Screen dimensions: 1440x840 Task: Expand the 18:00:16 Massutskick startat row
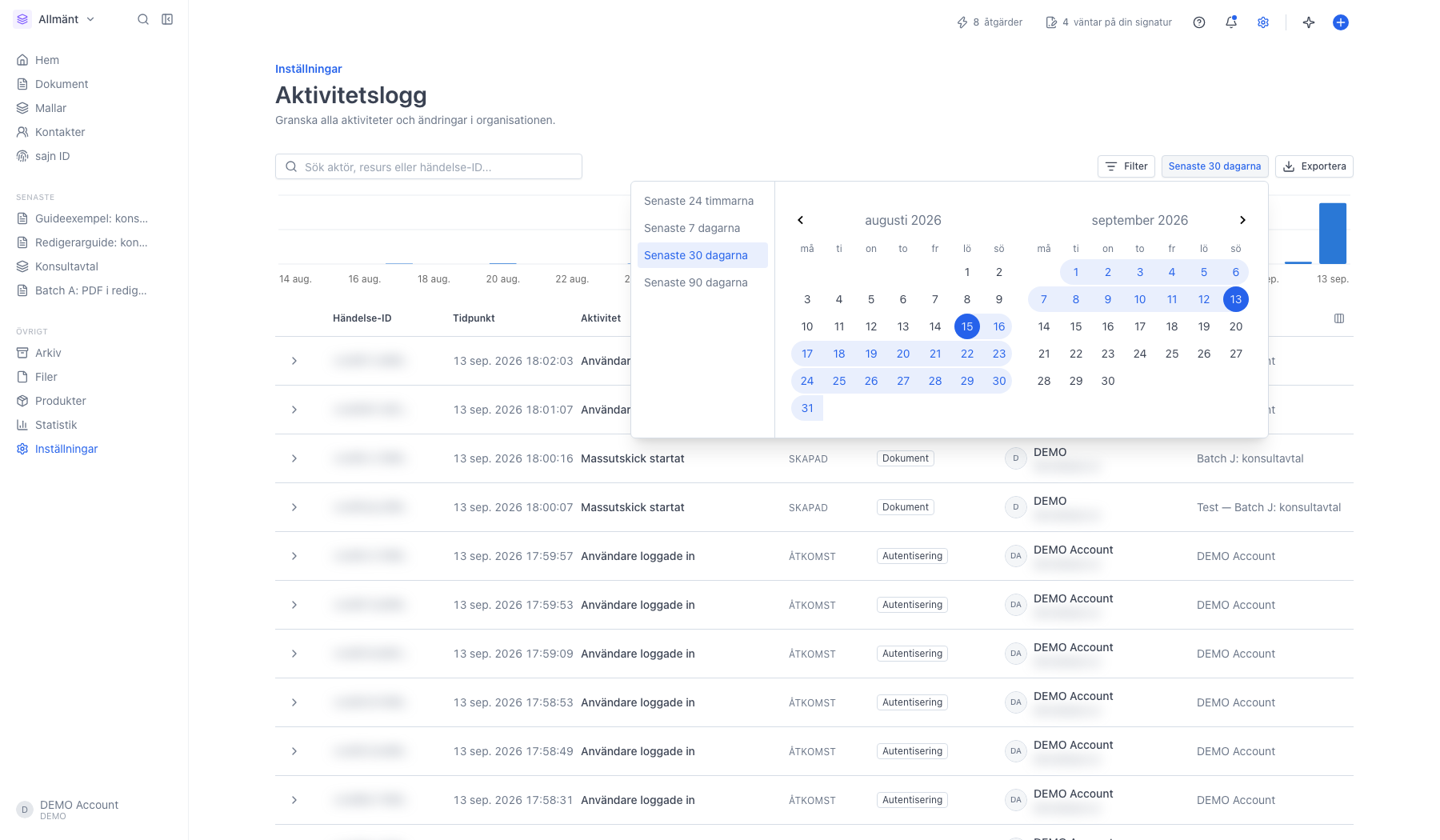(294, 458)
